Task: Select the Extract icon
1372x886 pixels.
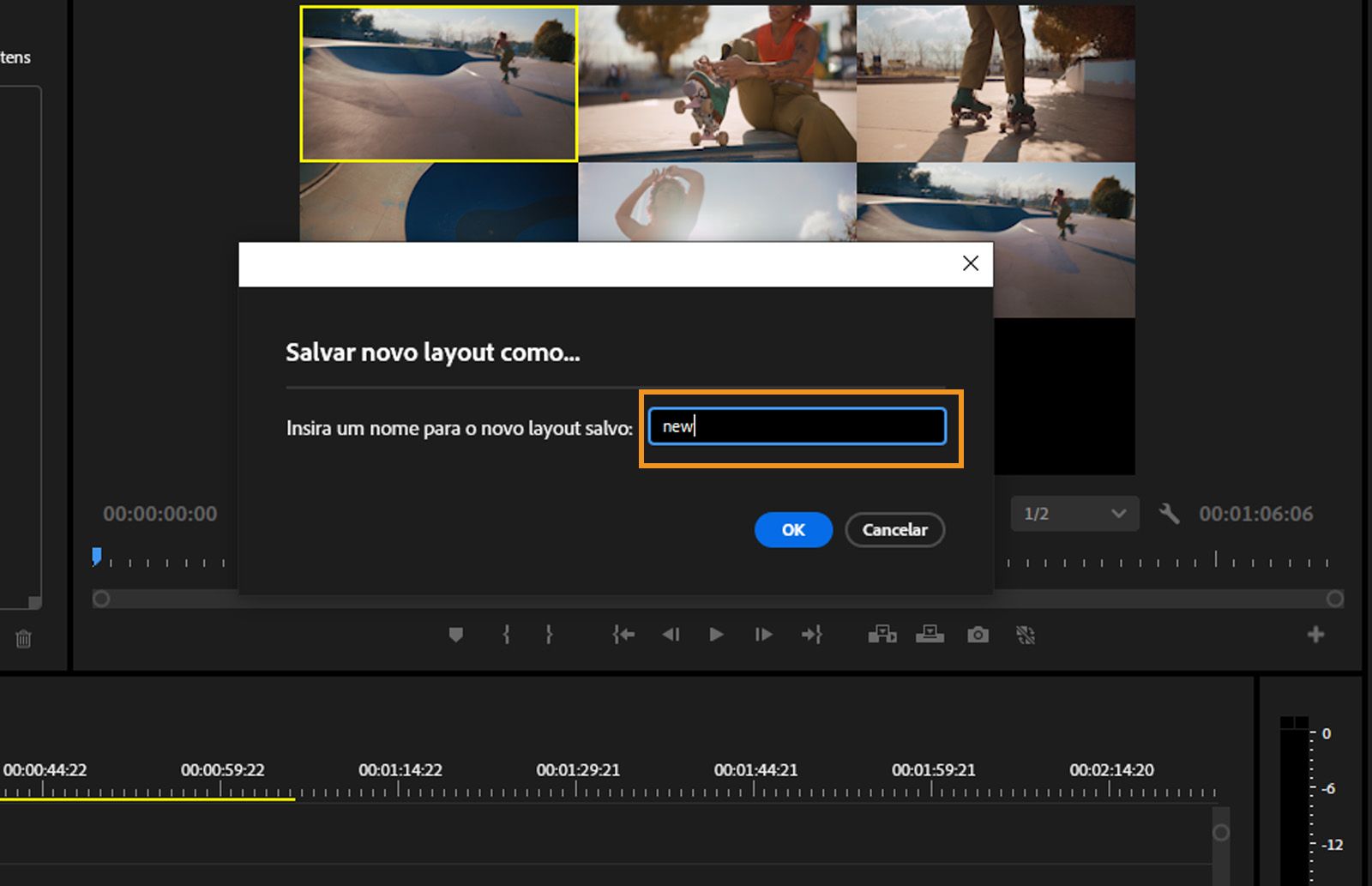Action: click(930, 635)
